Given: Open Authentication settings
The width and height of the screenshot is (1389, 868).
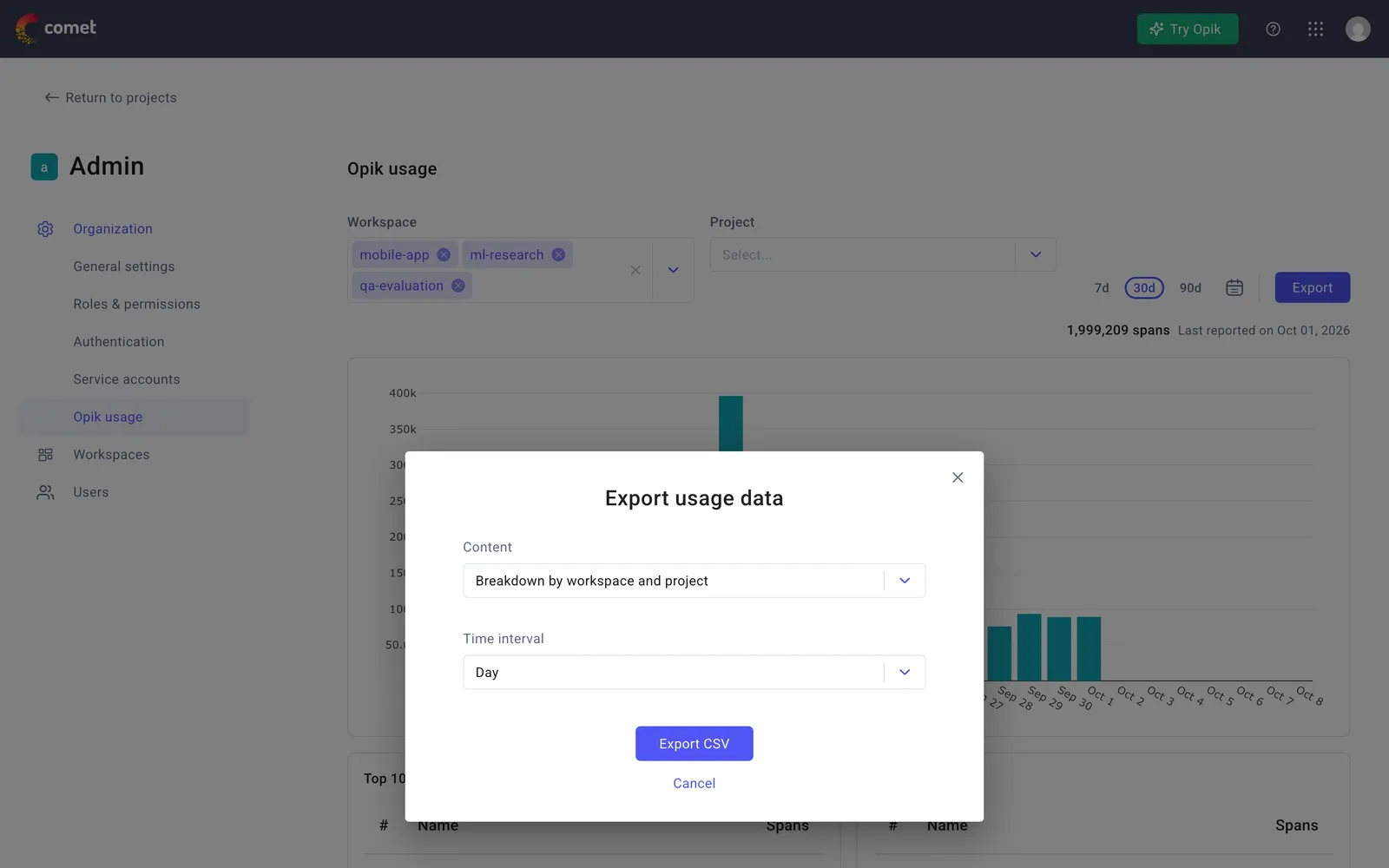Looking at the screenshot, I should (x=119, y=342).
